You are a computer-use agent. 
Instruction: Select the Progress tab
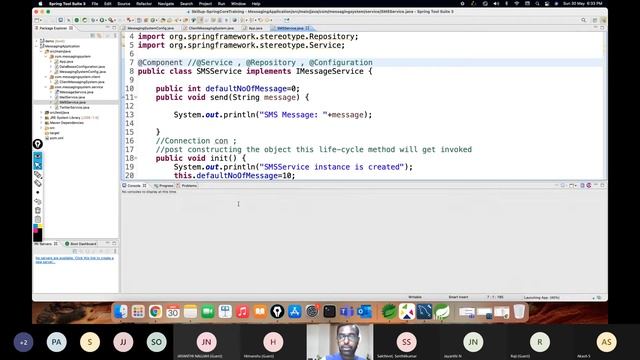[165, 186]
